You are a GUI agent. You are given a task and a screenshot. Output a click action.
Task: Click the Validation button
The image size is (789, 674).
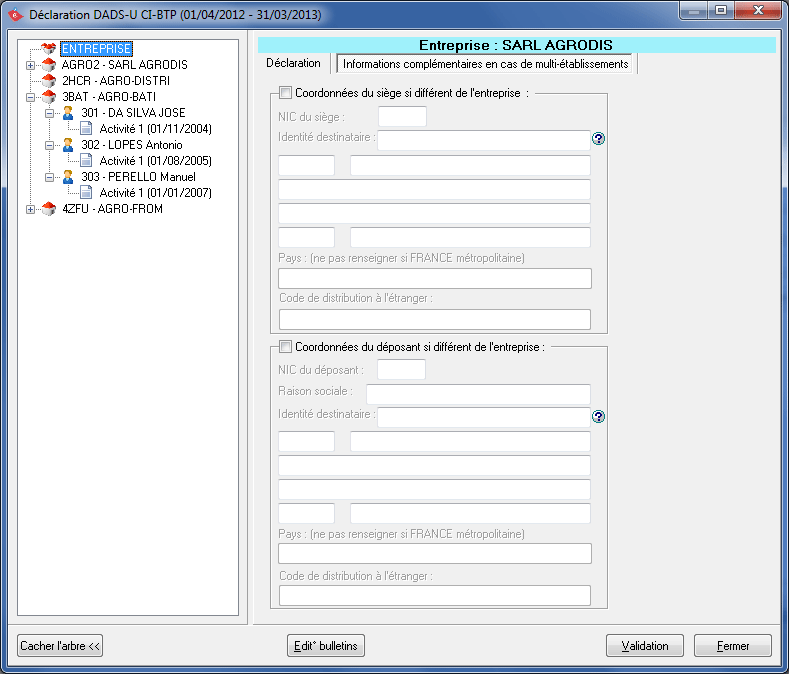644,646
